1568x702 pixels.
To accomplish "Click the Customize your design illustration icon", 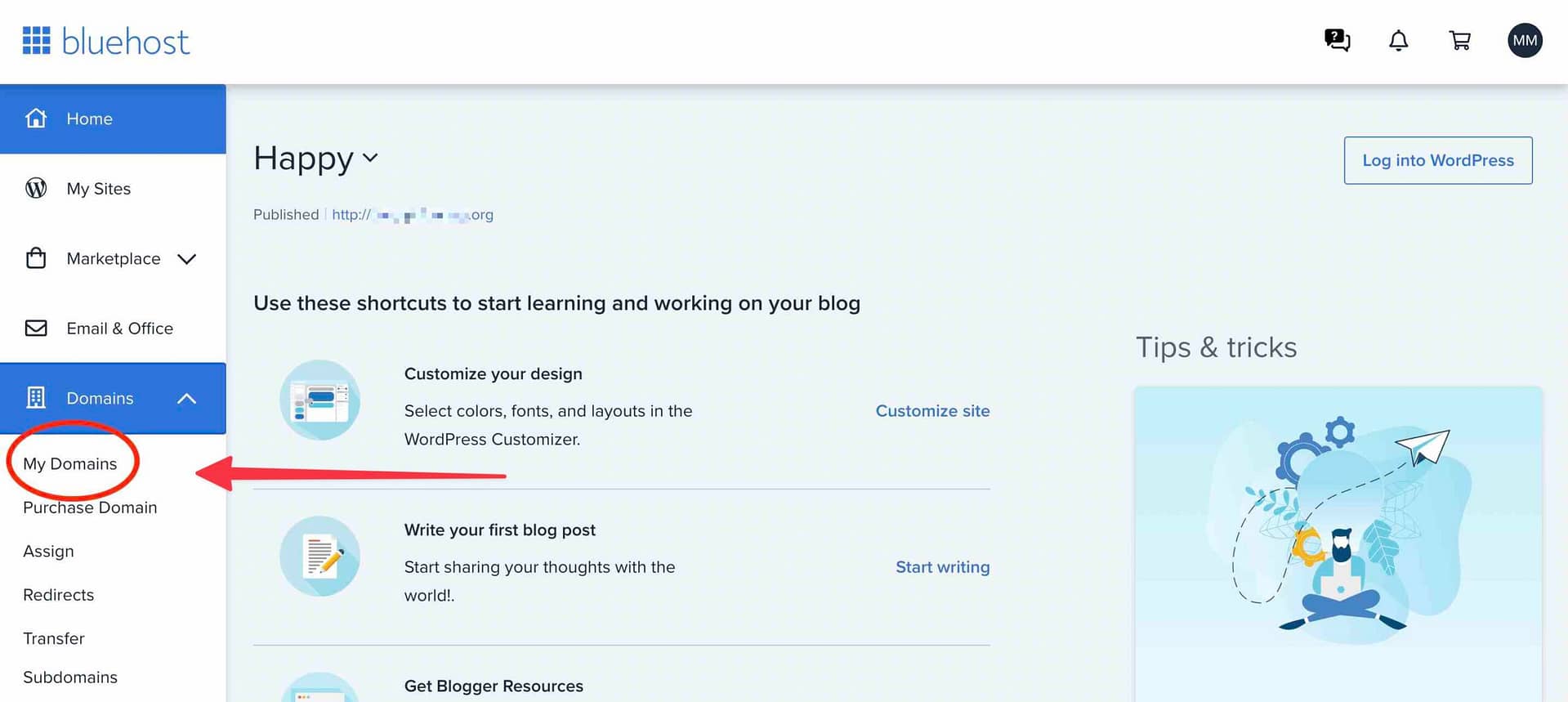I will (x=319, y=400).
